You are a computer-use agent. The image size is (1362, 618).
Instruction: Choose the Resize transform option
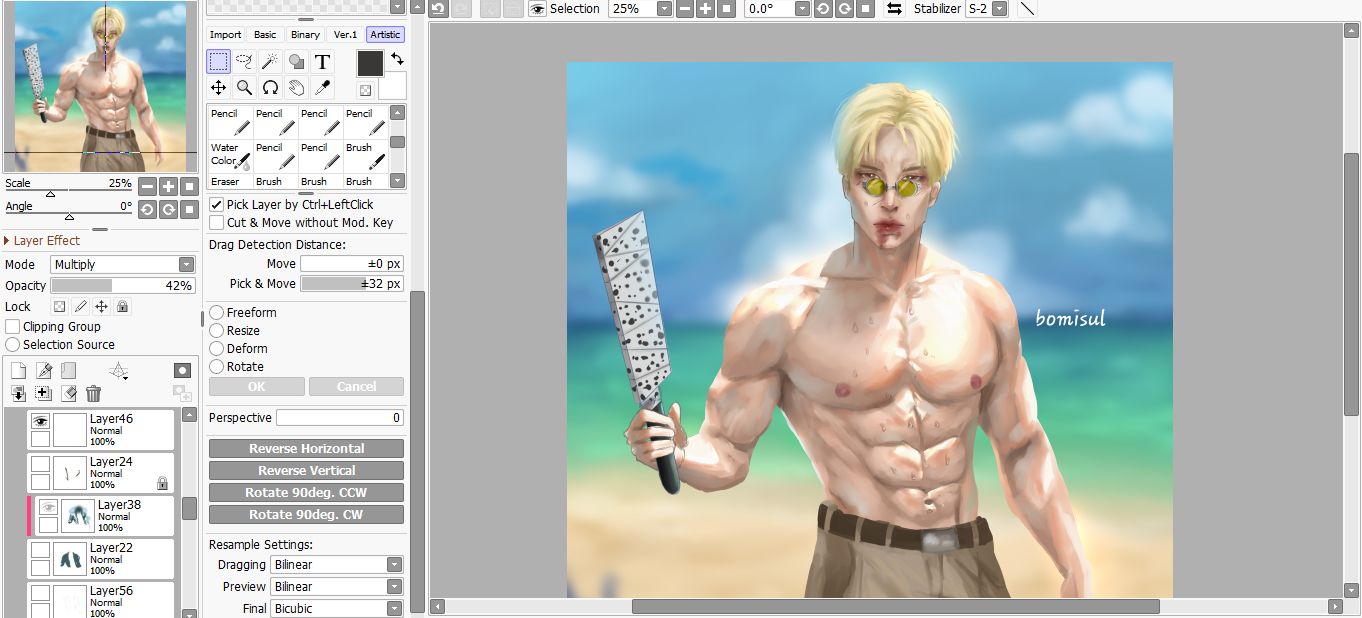(216, 331)
